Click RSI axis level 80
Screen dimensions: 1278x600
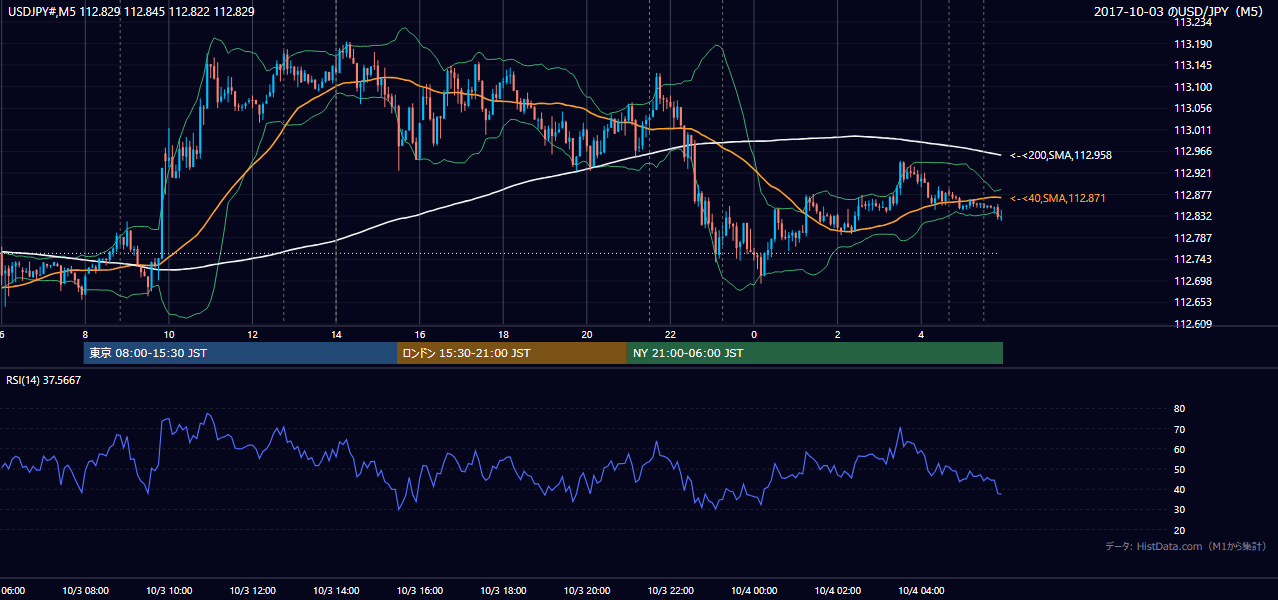click(1179, 409)
